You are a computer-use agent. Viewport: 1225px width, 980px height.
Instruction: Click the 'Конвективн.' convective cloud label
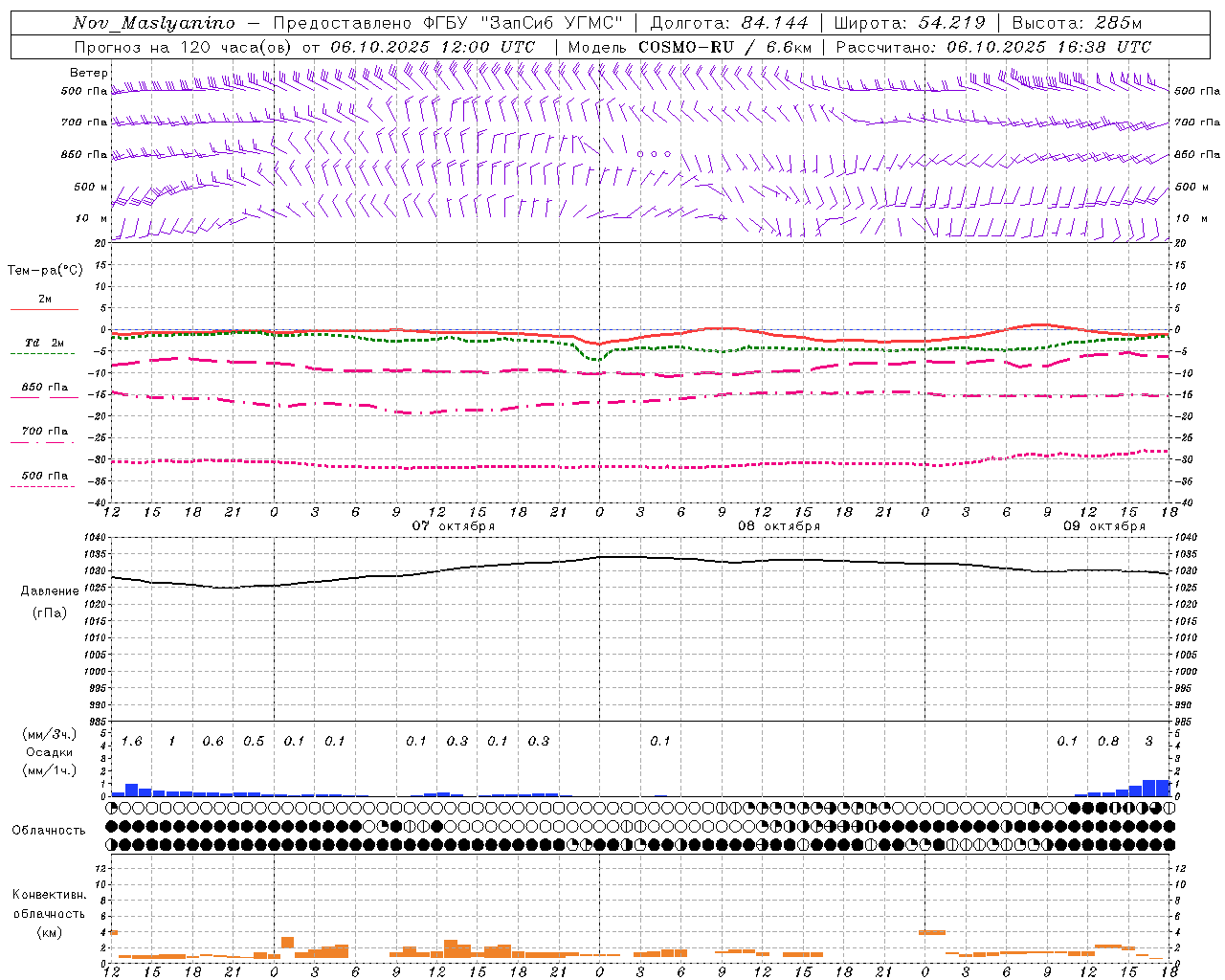coord(49,895)
